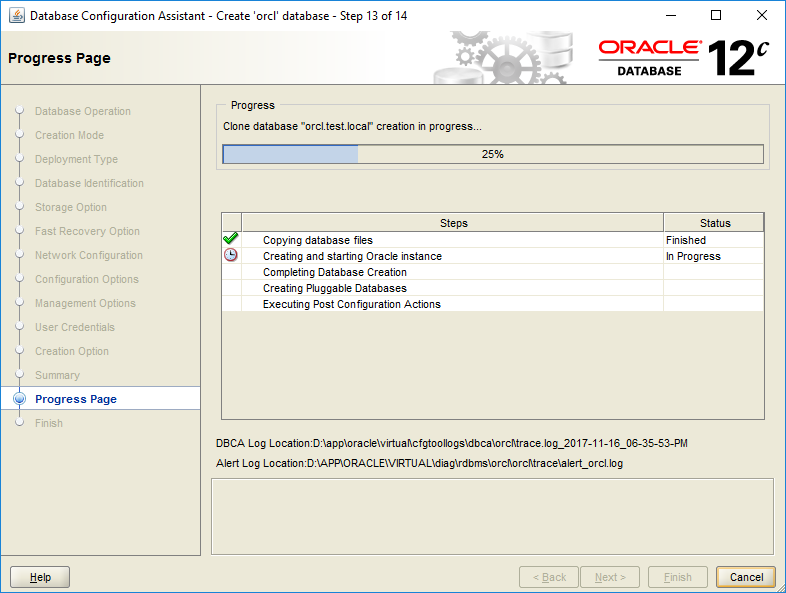Click the disabled Next button
The width and height of the screenshot is (786, 593).
point(610,577)
